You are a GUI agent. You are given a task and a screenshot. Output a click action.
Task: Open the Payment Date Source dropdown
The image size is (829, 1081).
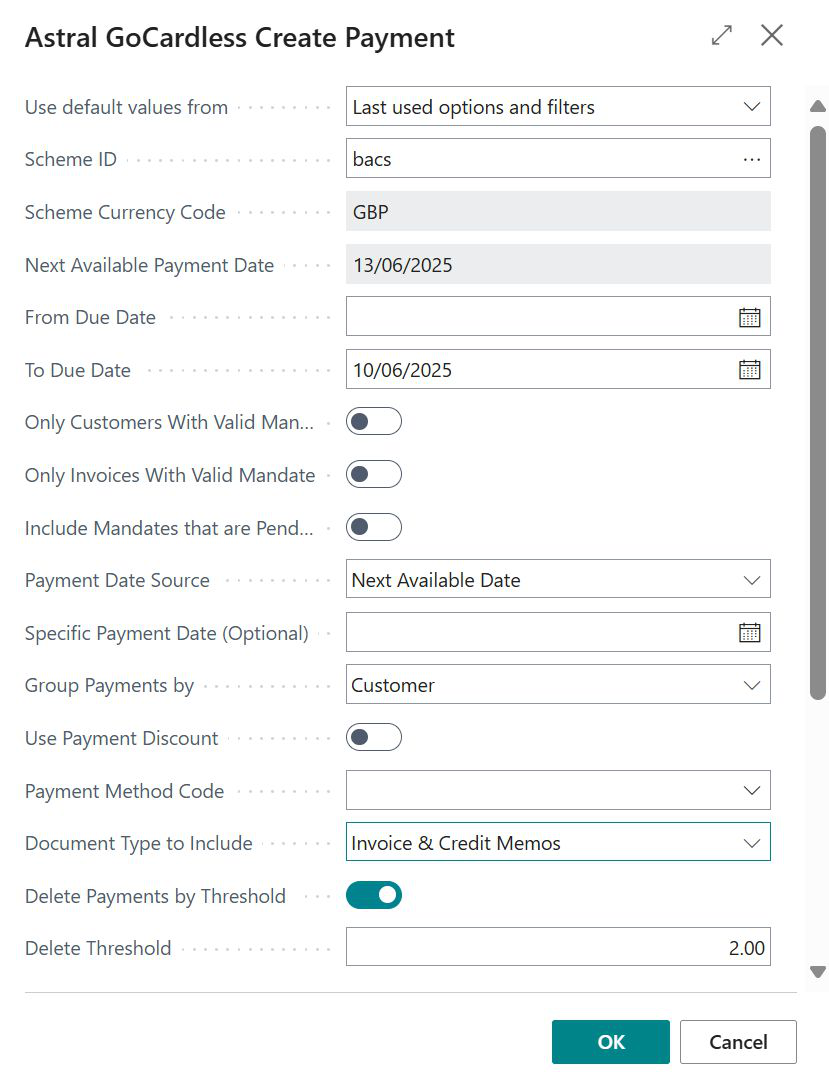[752, 580]
